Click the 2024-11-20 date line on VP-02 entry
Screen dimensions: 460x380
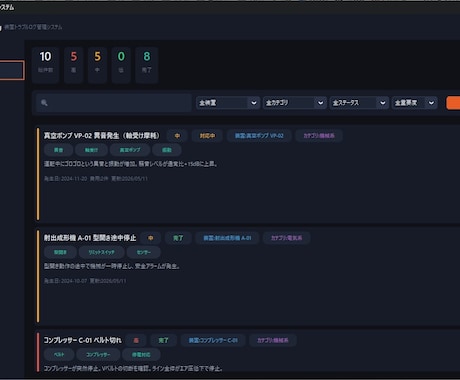coord(96,179)
